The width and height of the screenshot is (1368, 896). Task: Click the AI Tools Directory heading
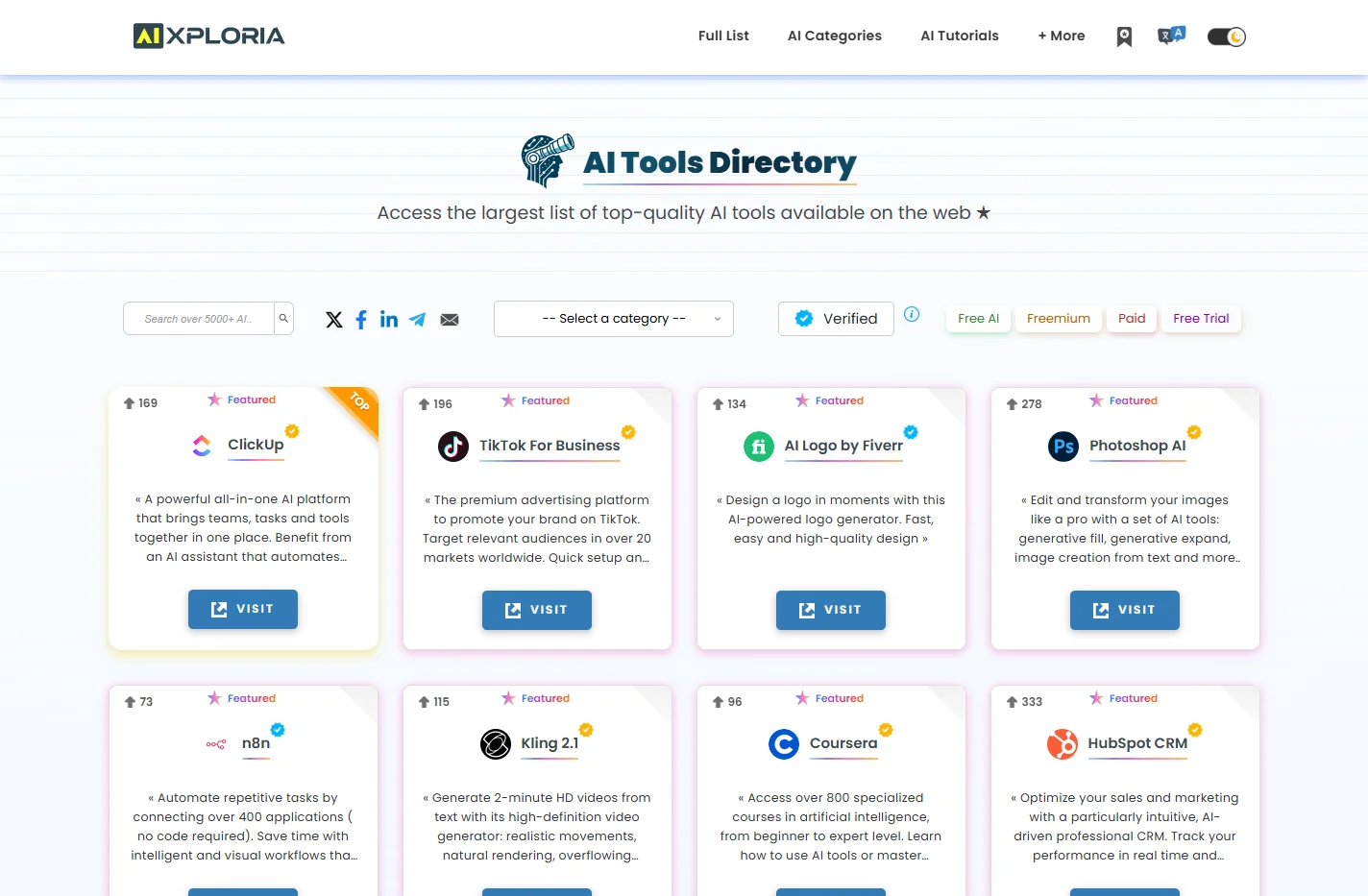(x=720, y=162)
